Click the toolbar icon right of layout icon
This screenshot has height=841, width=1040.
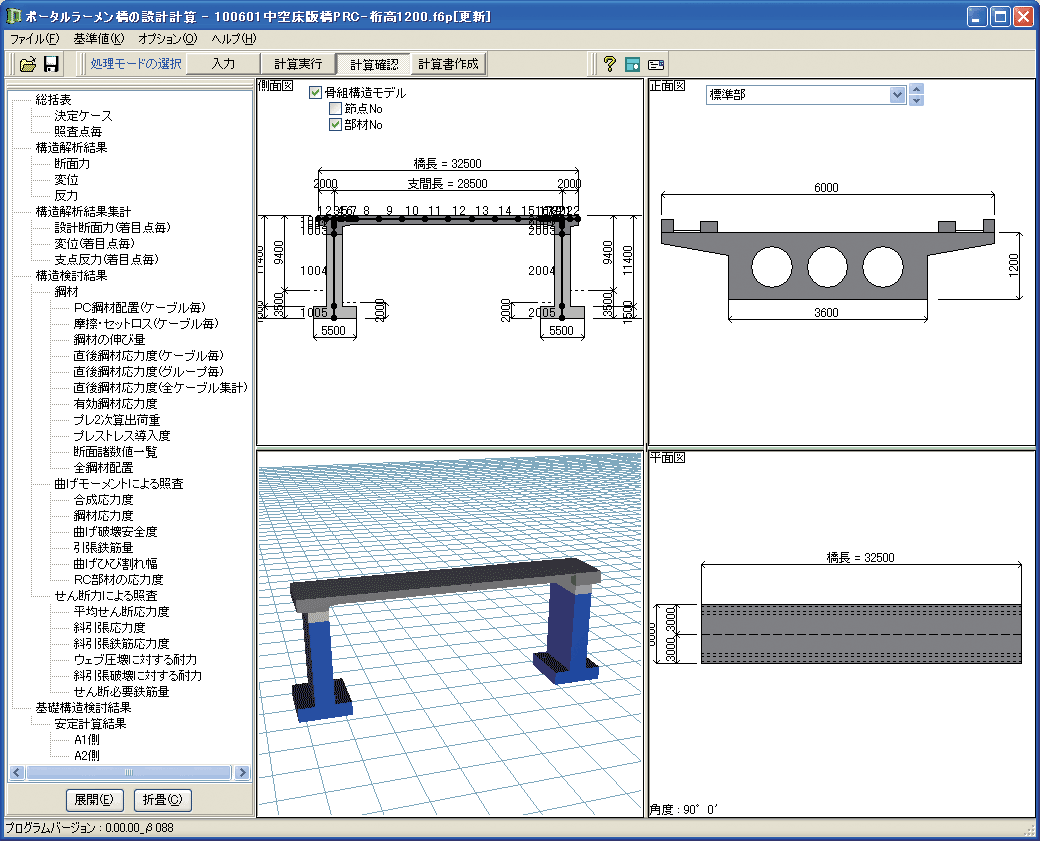coord(656,64)
